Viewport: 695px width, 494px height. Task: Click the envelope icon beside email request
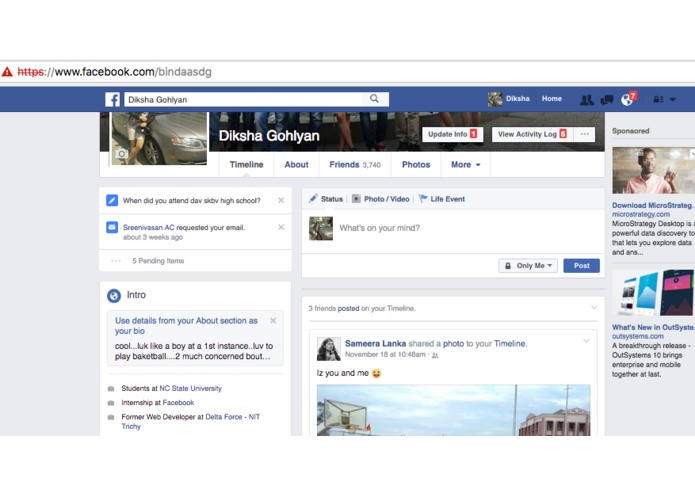112,227
